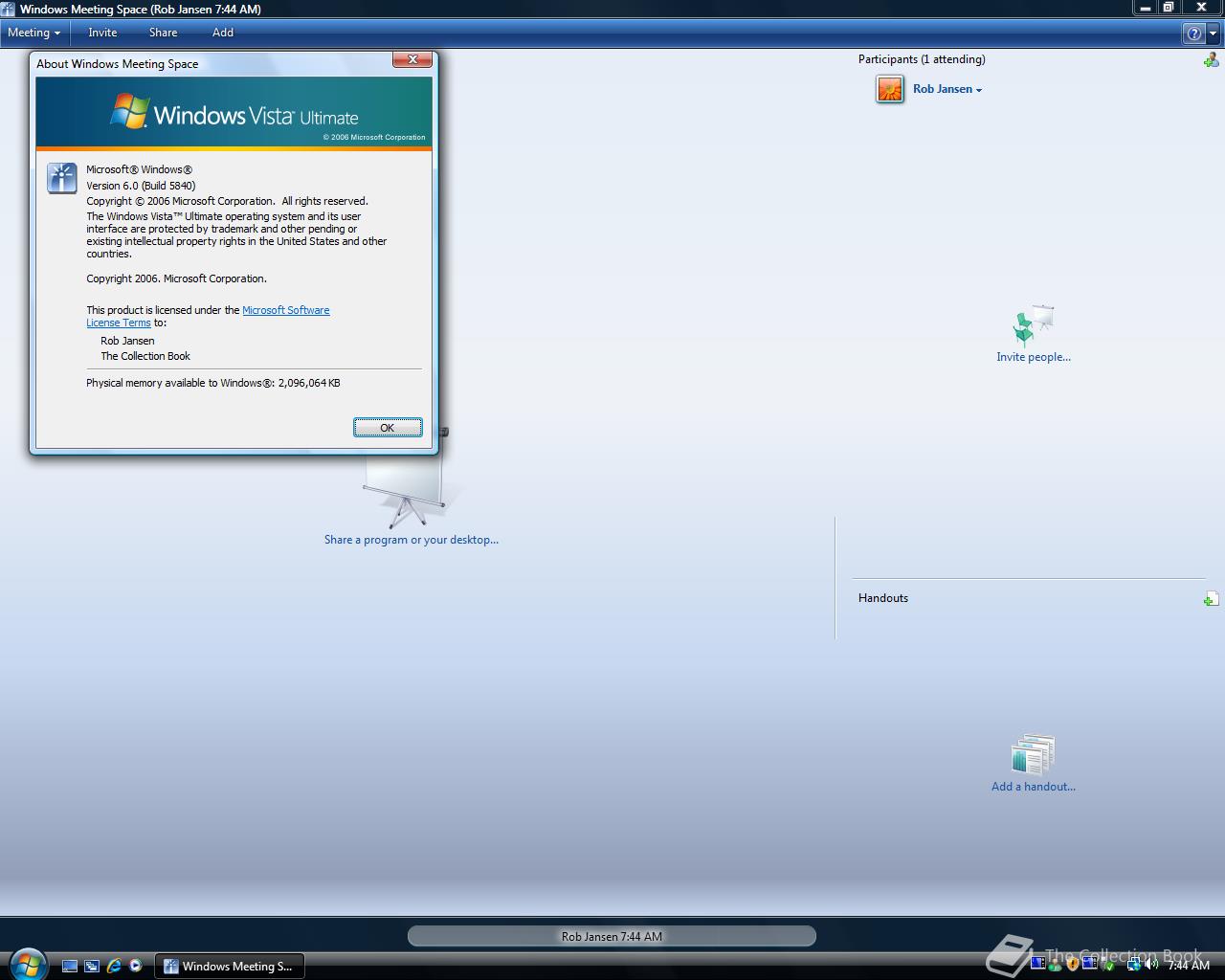Click Share a program or your desktop link
The height and width of the screenshot is (980, 1225).
[412, 540]
